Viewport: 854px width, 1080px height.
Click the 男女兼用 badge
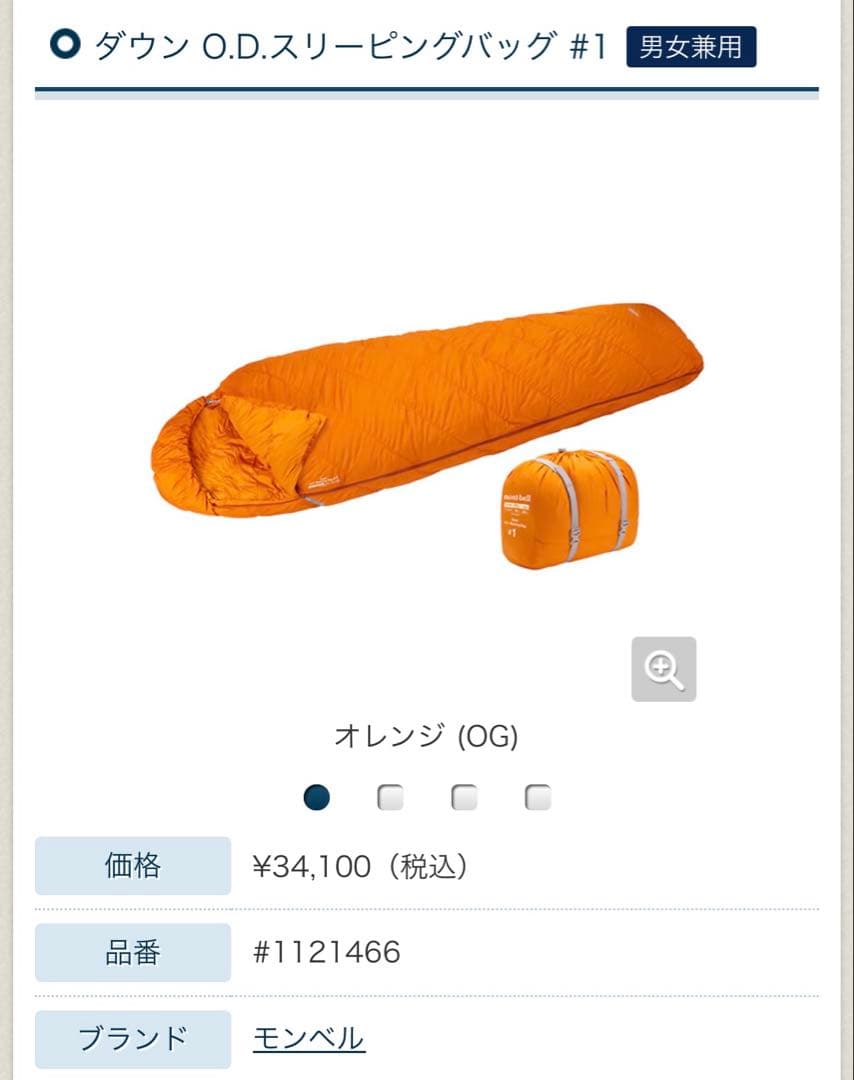[691, 47]
